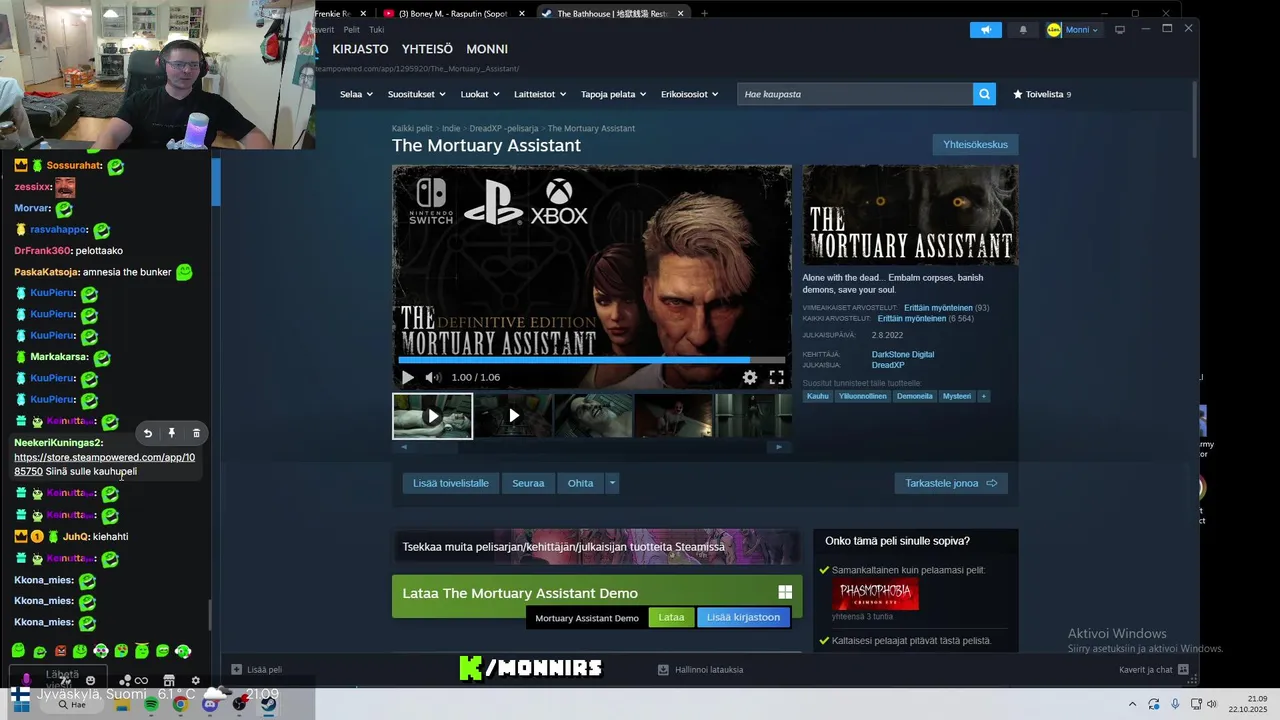Open File Explorer from the taskbar

tap(122, 704)
